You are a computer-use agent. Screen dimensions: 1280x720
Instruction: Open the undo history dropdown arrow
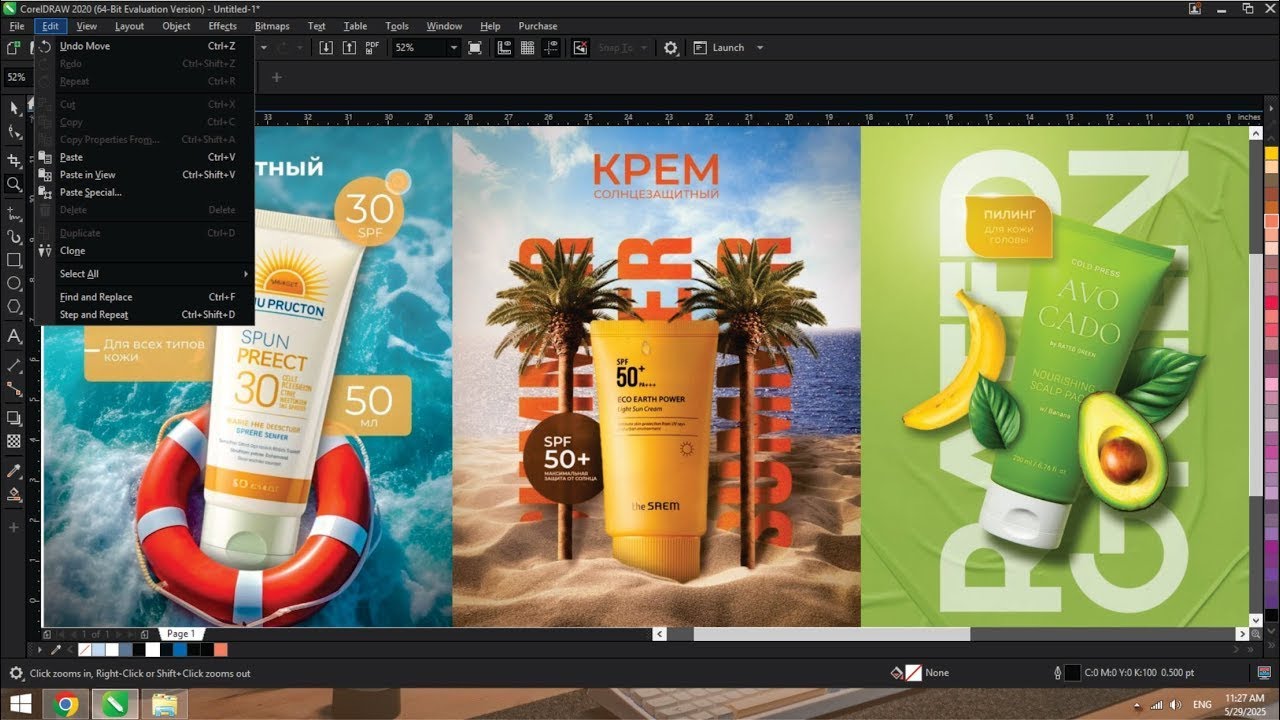[265, 47]
